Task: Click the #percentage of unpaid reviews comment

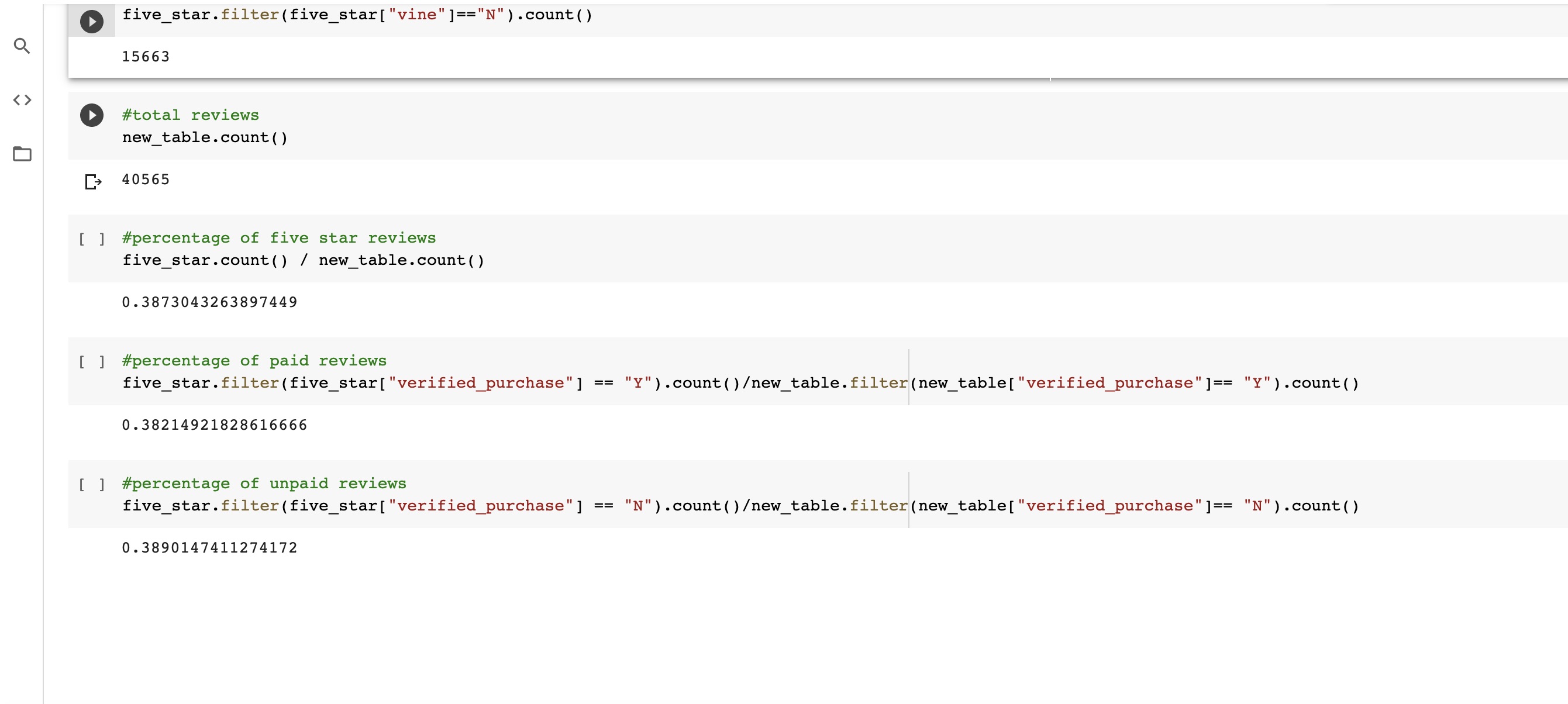Action: [x=264, y=484]
